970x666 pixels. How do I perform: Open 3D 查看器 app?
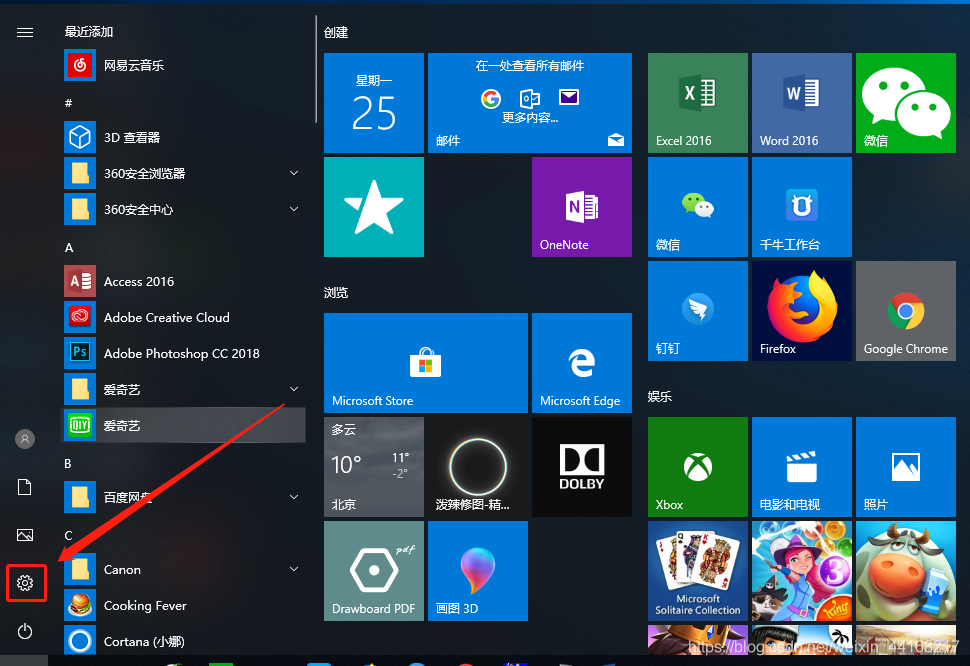(x=185, y=137)
